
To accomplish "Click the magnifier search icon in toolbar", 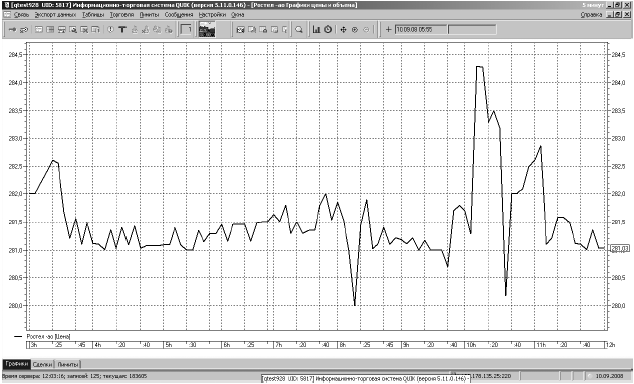I will 299,30.
